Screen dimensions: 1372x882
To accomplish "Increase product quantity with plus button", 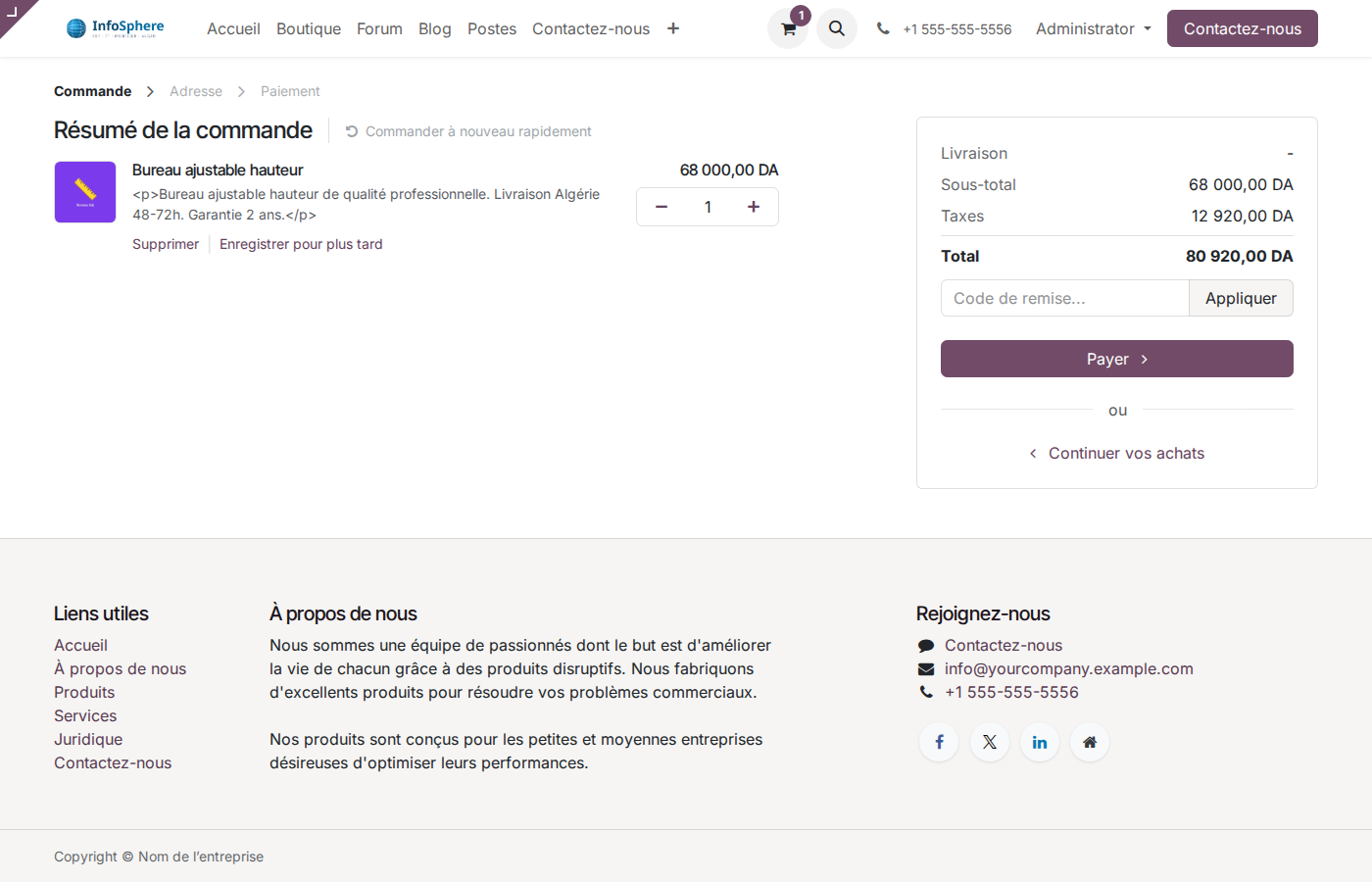I will 754,207.
